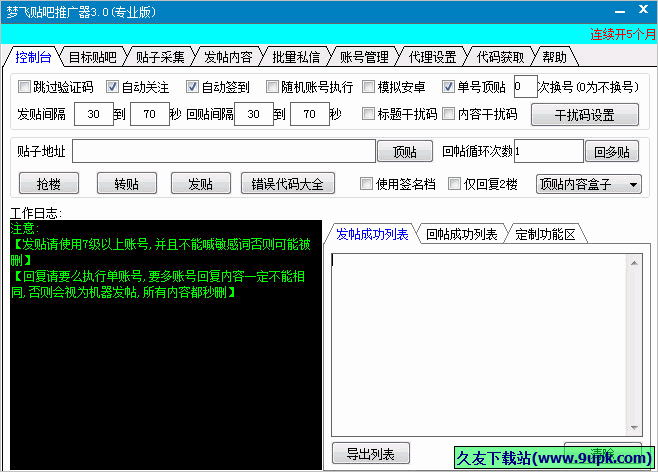Click the list scrollbar down arrow
This screenshot has width=658, height=472.
pos(634,428)
